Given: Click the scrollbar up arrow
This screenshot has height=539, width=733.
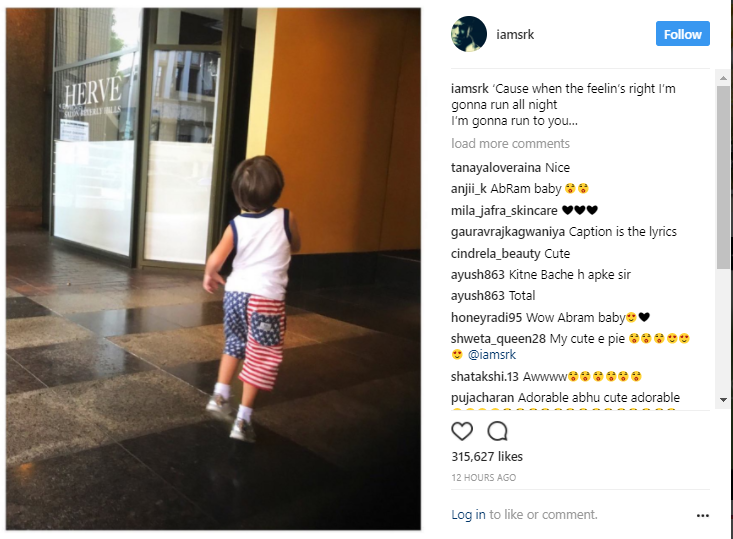Looking at the screenshot, I should coord(723,78).
